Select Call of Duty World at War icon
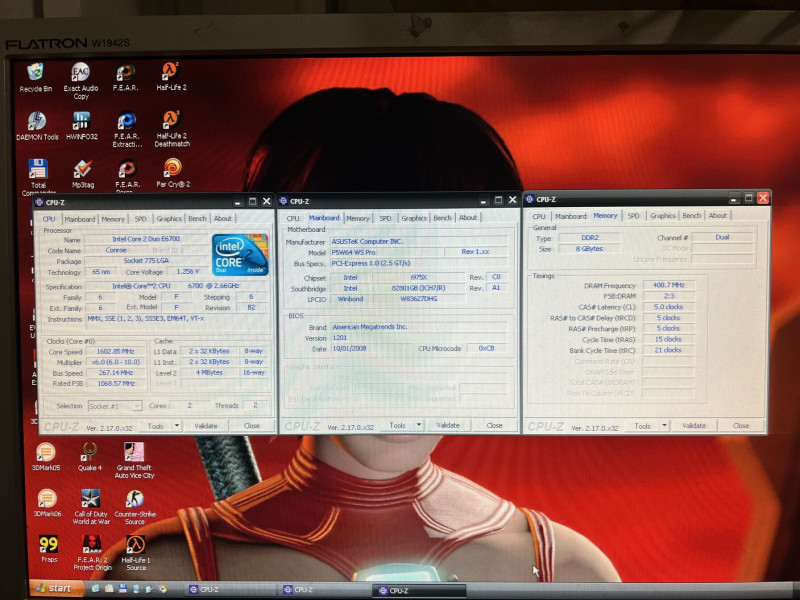The image size is (800, 600). pos(91,507)
